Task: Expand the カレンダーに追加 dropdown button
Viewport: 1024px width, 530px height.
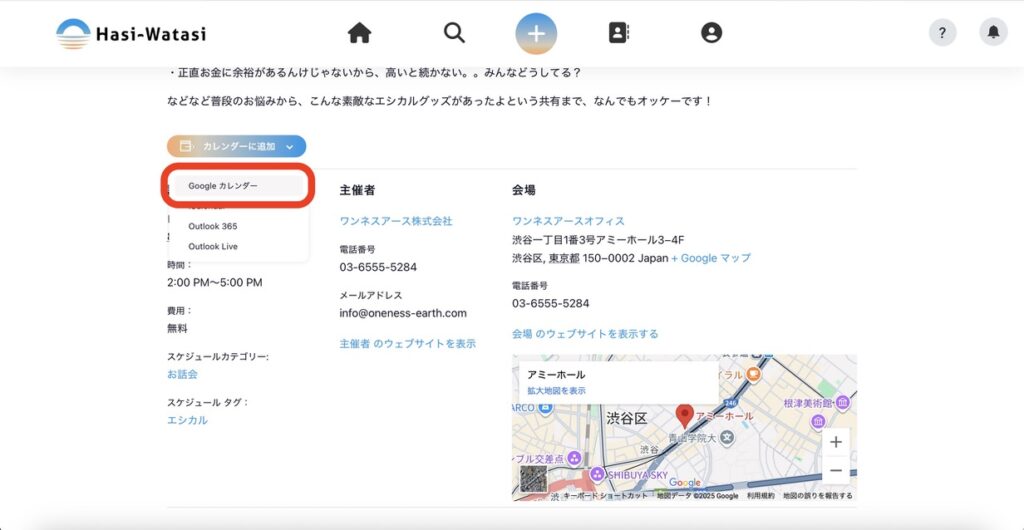Action: point(237,146)
